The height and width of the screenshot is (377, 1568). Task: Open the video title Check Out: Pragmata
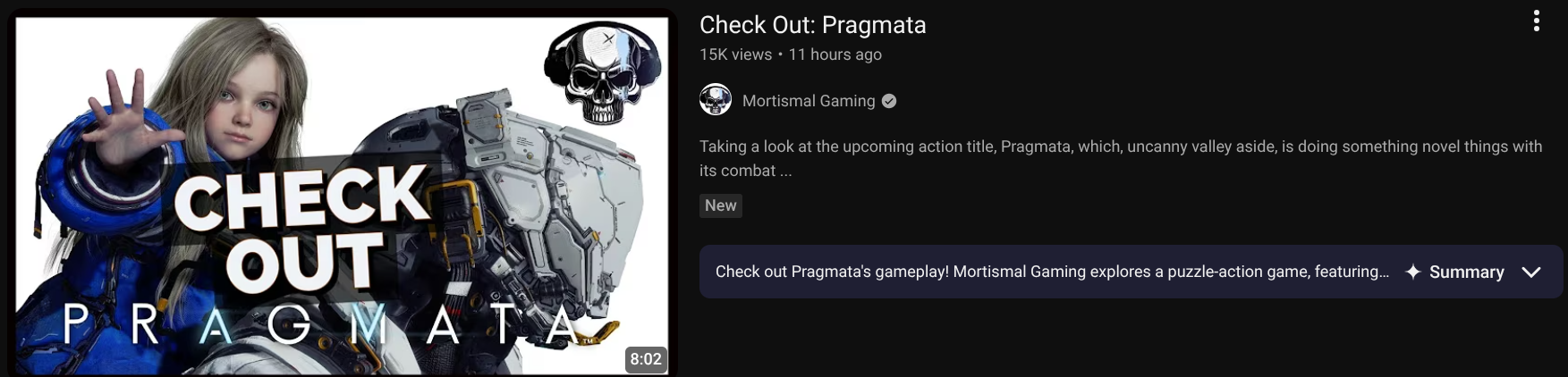tap(812, 25)
